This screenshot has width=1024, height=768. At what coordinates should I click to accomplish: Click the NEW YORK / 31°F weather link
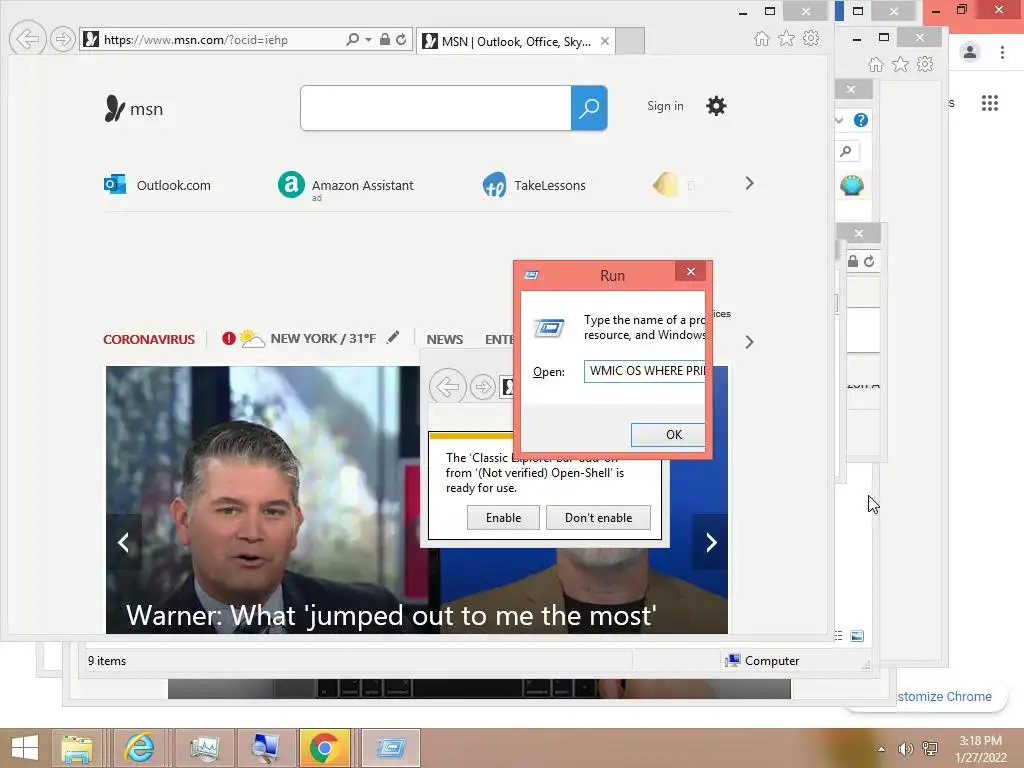323,338
